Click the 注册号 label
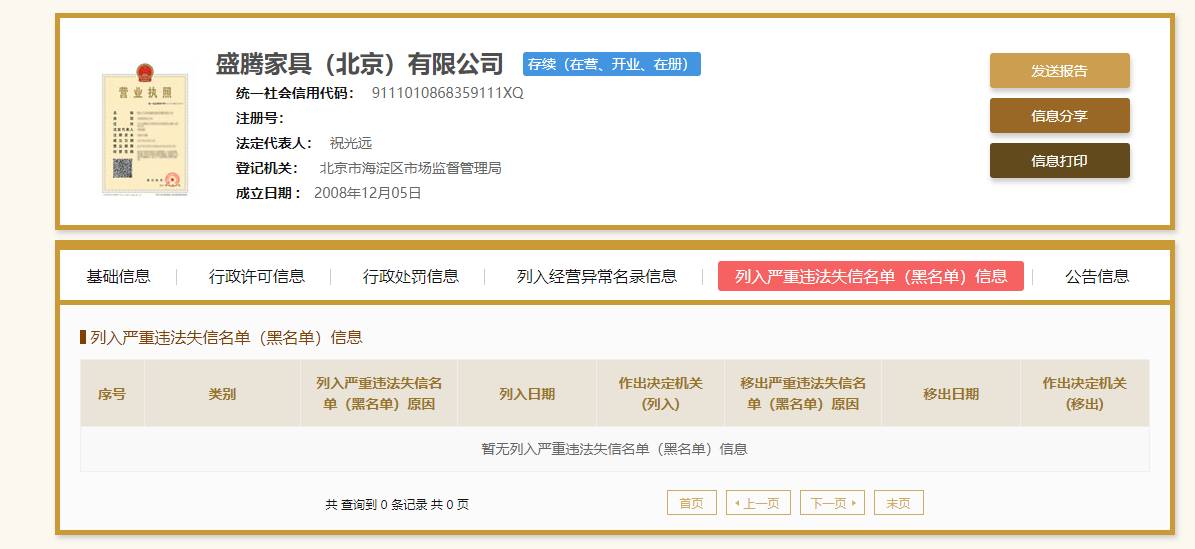Viewport: 1195px width, 549px height. pos(260,118)
